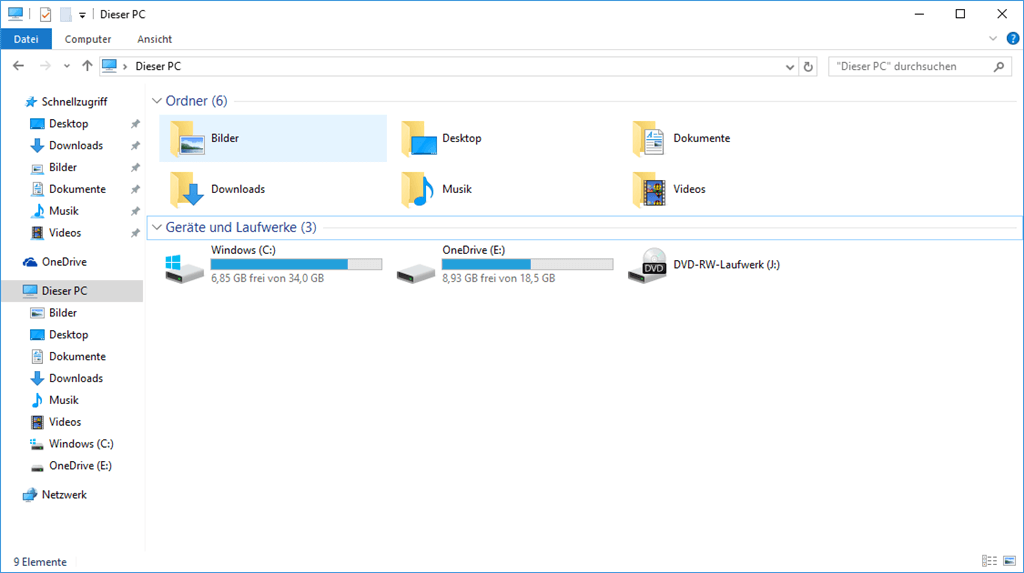Select the DVD-RW-Laufwerk (J:) drive

[704, 265]
